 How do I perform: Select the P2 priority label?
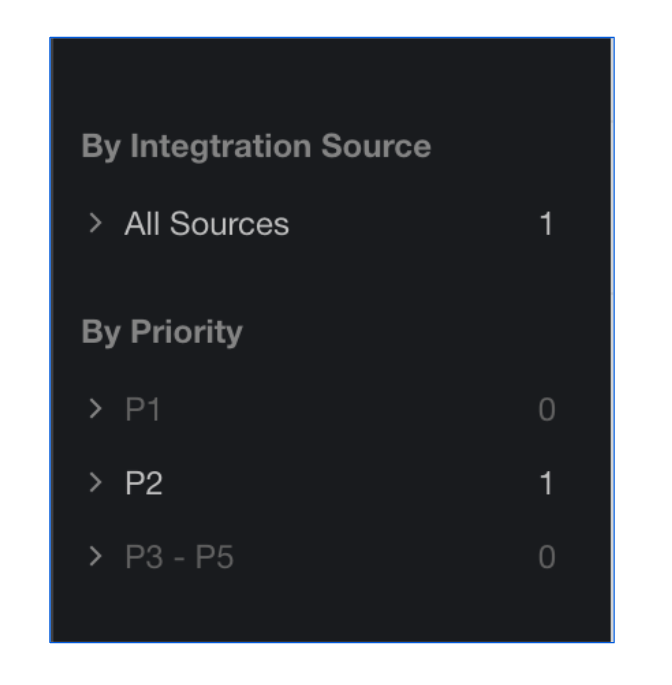pos(144,483)
